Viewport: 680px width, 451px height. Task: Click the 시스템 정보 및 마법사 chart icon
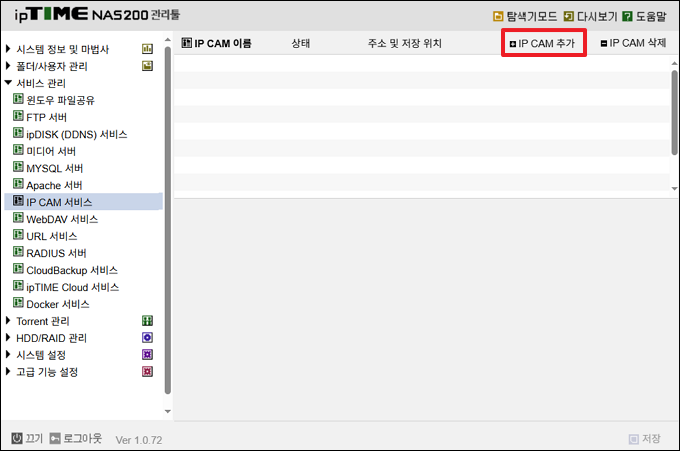click(147, 49)
